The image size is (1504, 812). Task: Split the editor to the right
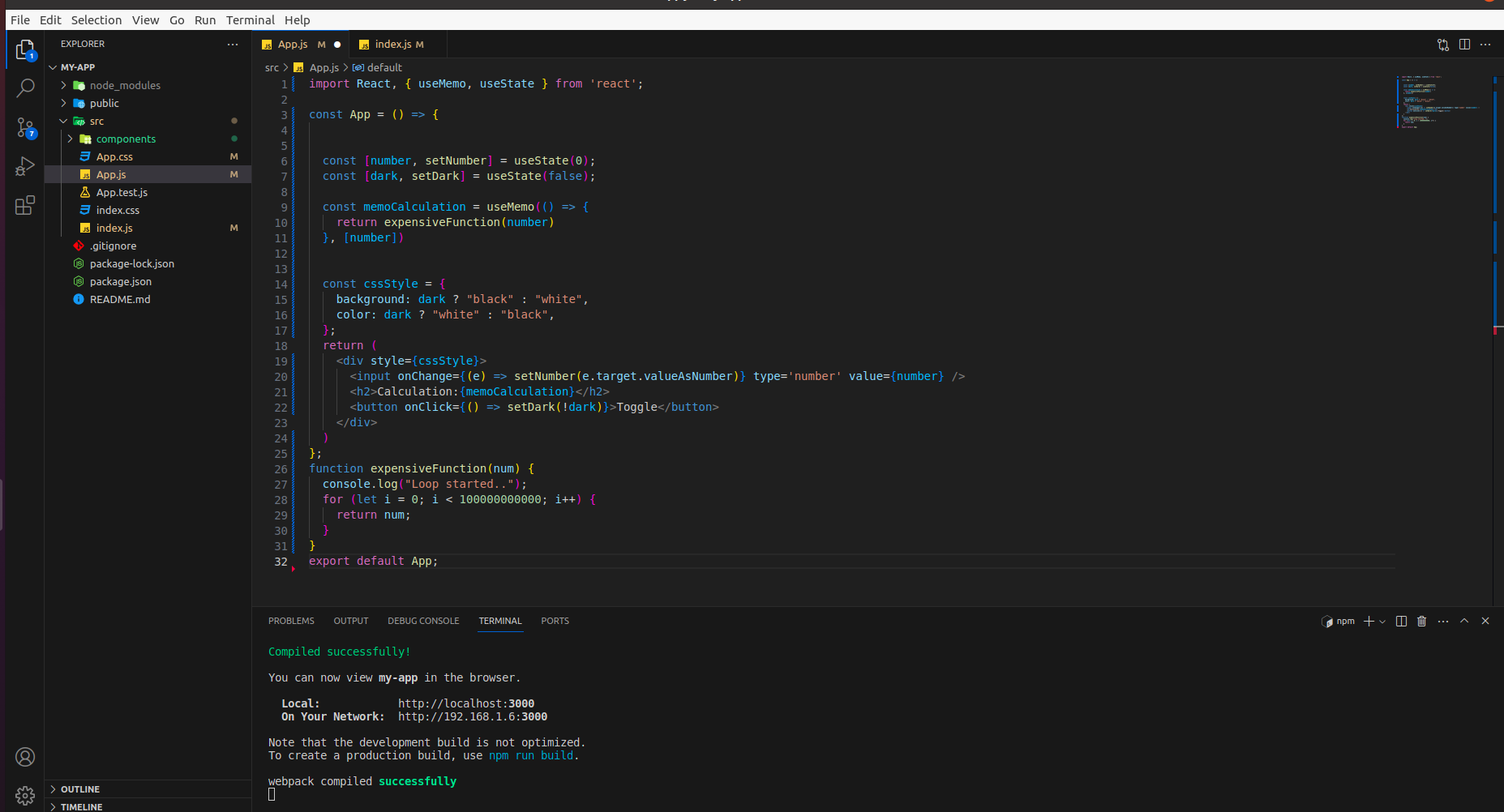(x=1464, y=45)
